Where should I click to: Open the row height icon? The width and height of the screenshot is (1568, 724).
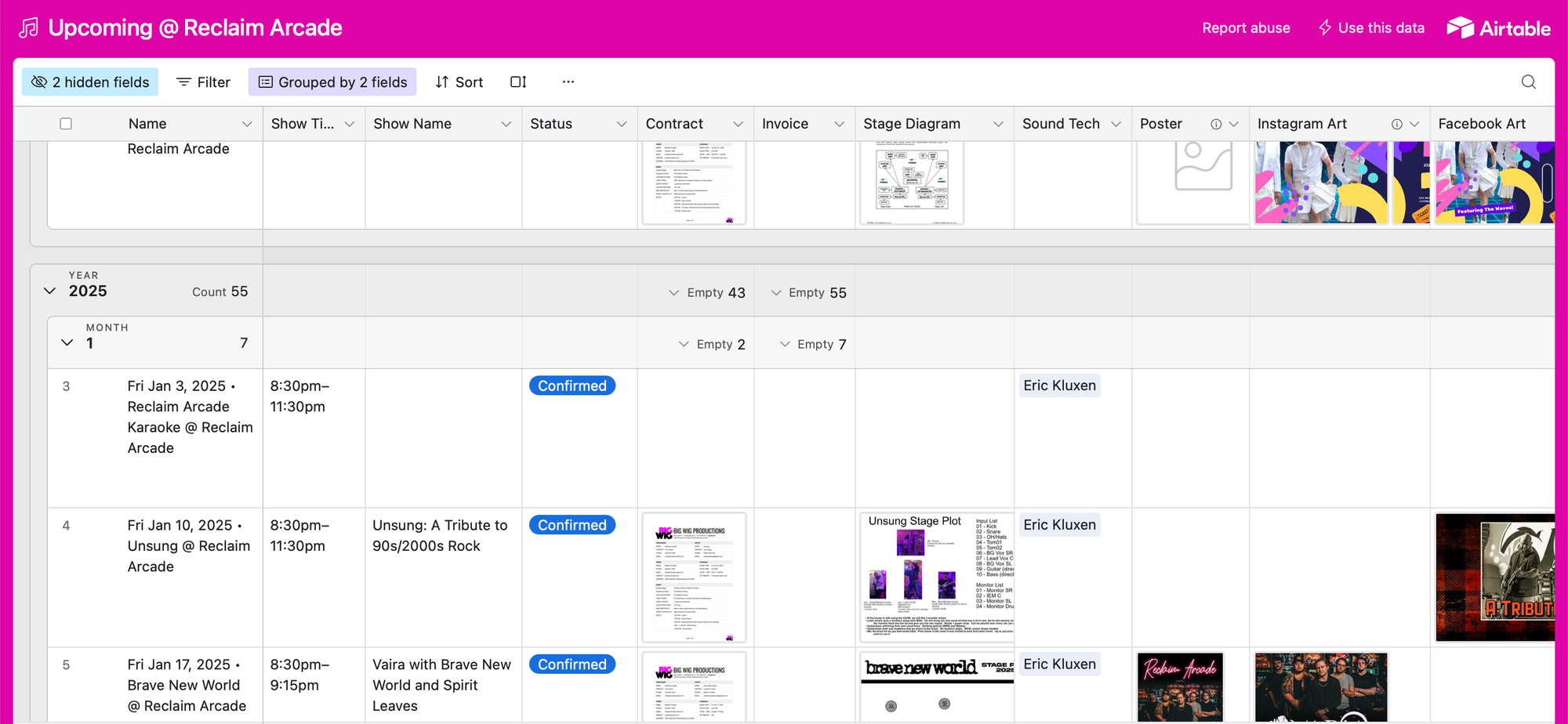pos(518,82)
